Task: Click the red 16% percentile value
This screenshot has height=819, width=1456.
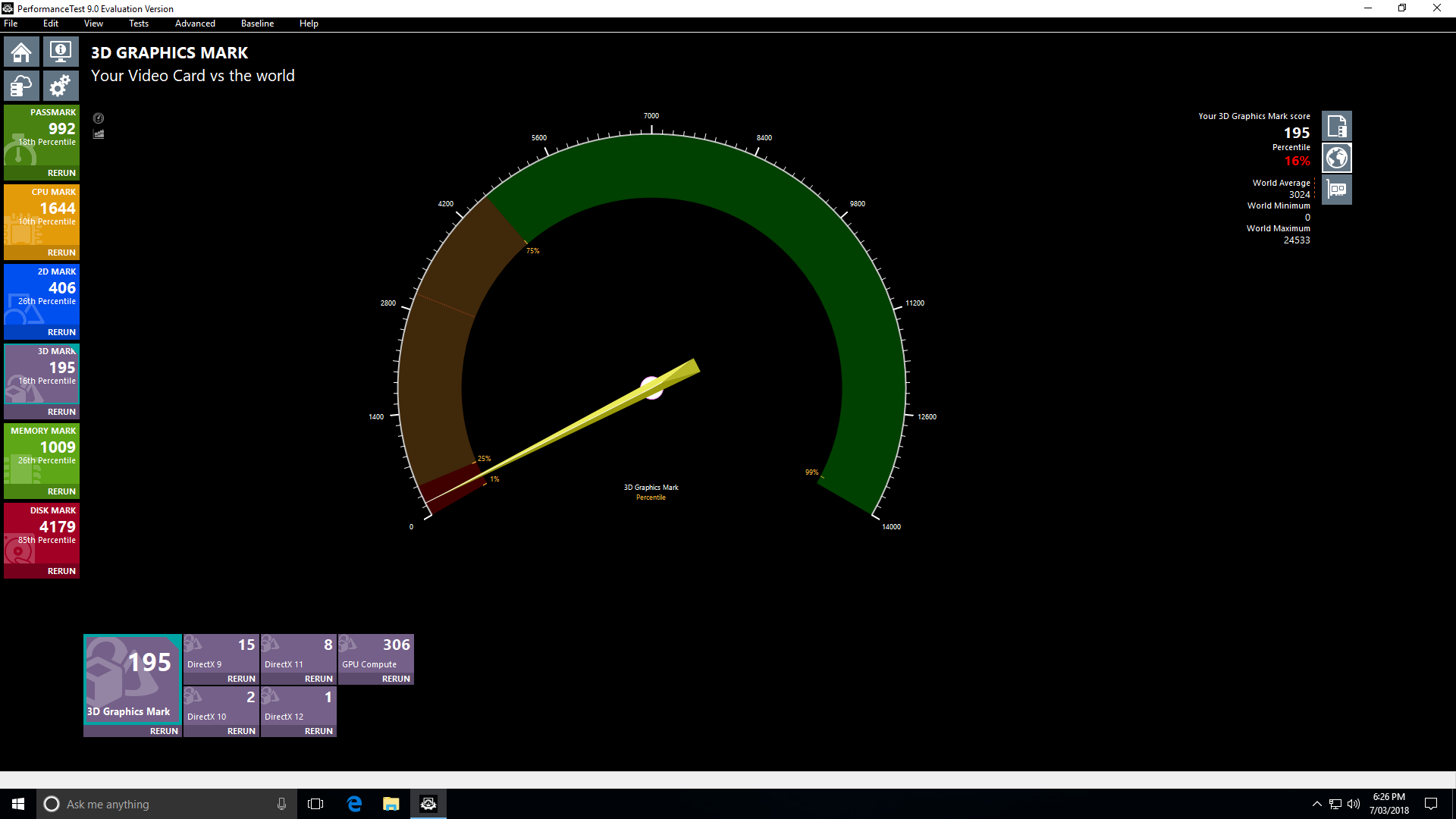Action: pos(1297,161)
